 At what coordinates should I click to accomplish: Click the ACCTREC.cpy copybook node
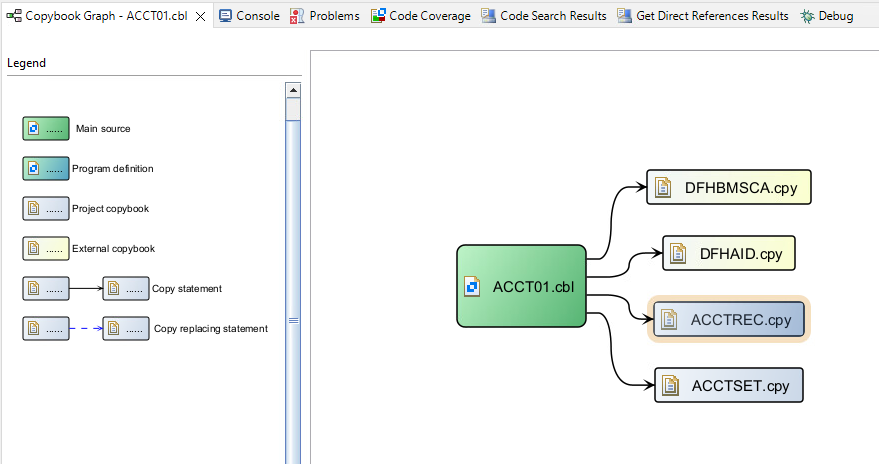click(728, 320)
